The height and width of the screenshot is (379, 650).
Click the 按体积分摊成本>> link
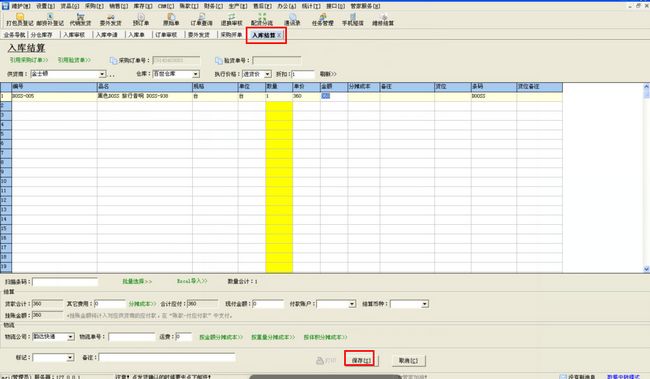pyautogui.click(x=325, y=337)
